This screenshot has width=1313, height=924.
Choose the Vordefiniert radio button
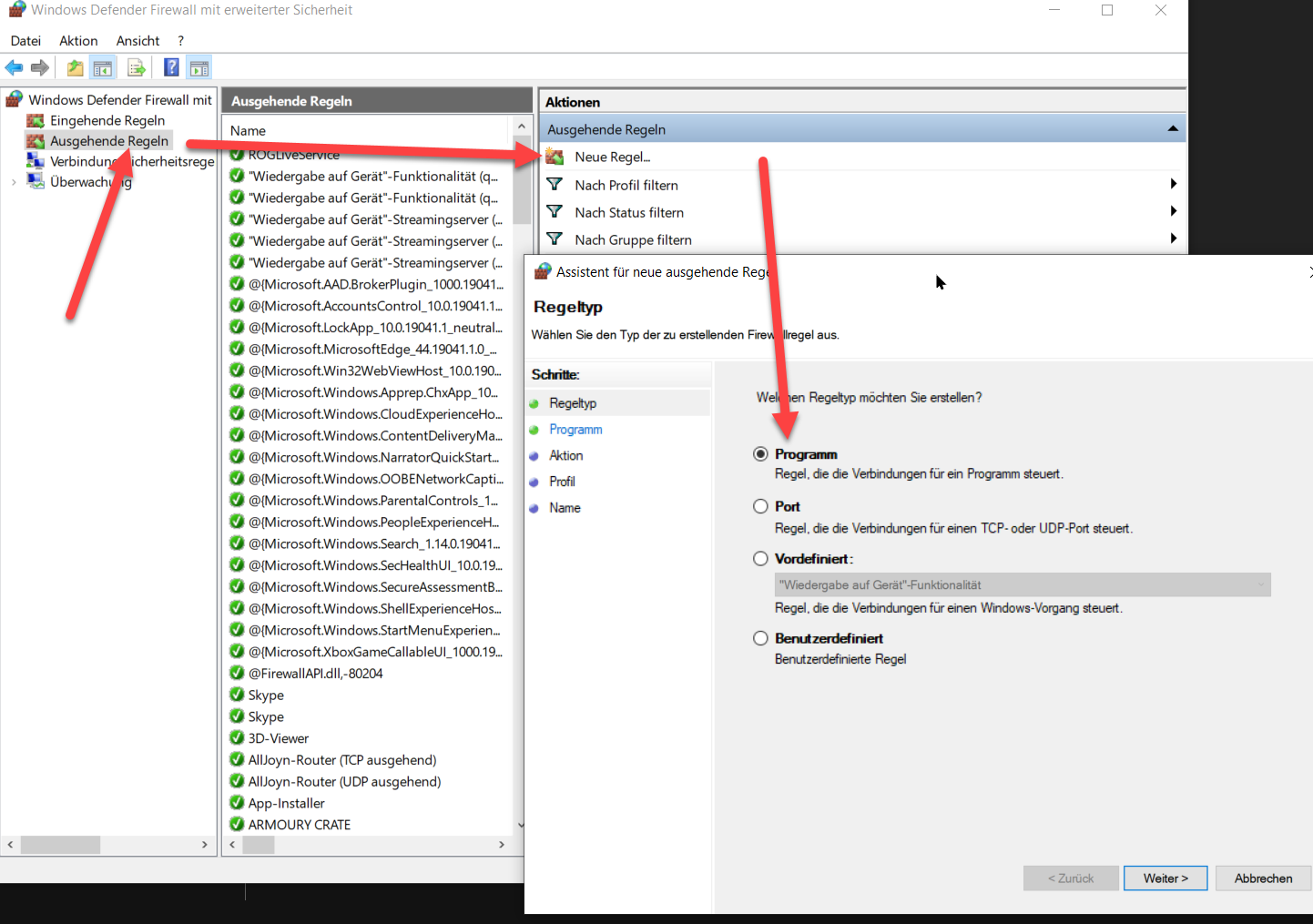pyautogui.click(x=760, y=559)
